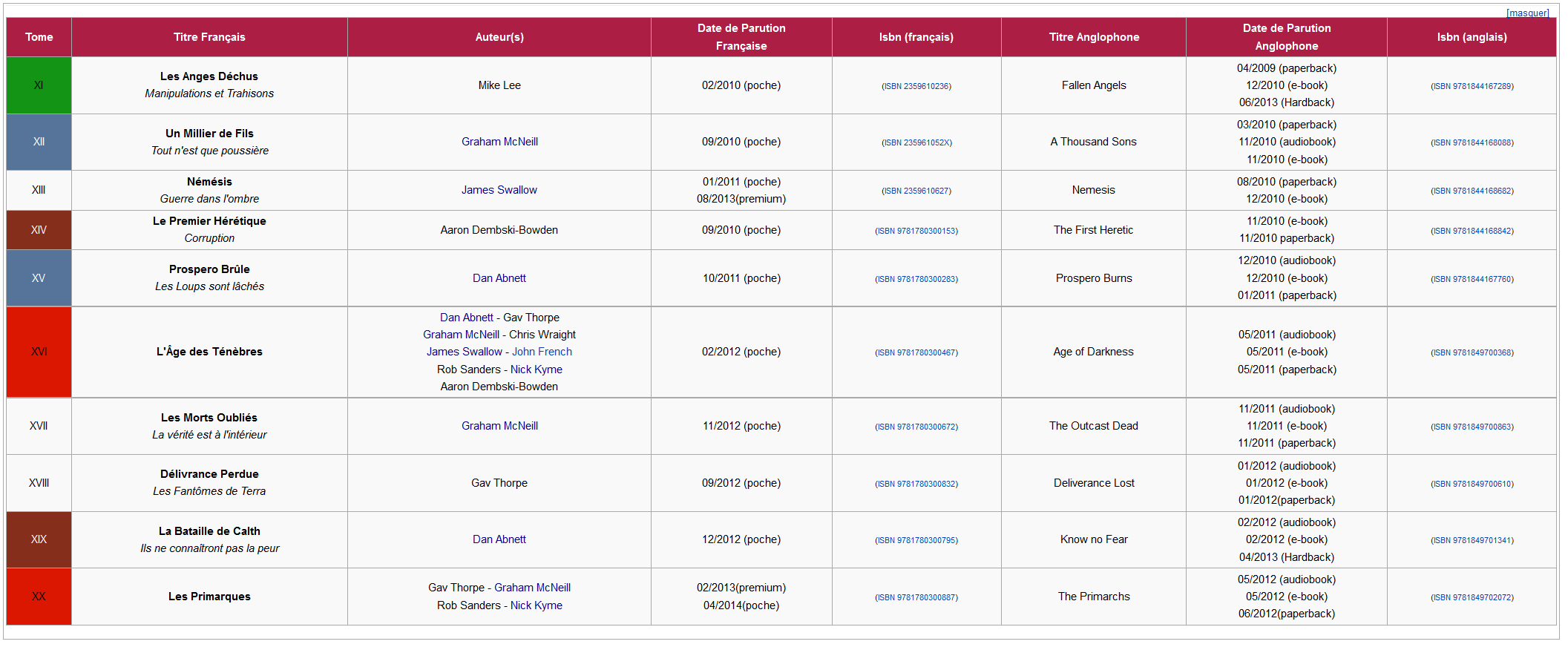Click the Titre Français column header
Viewport: 1568px width, 647px height.
[x=209, y=37]
